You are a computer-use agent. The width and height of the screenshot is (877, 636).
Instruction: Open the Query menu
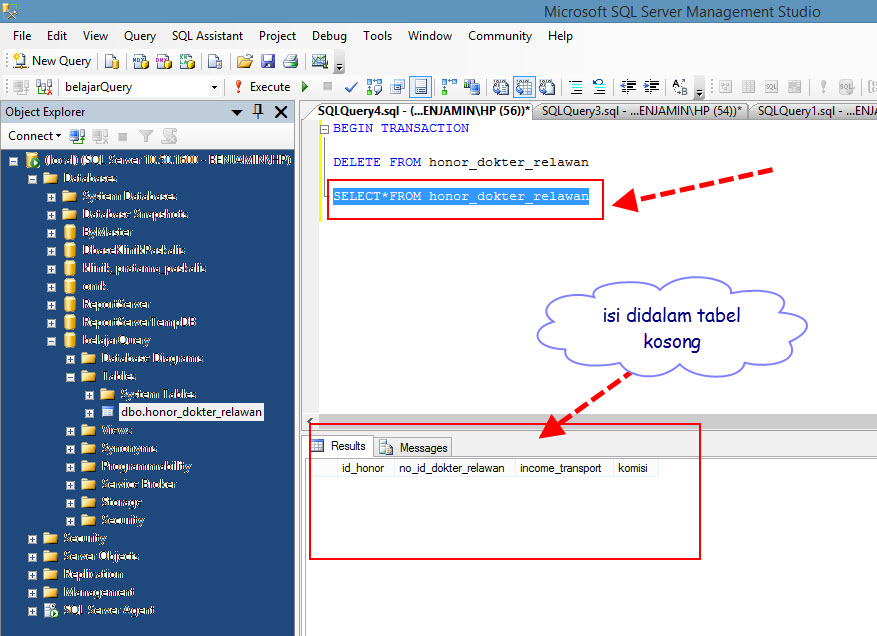pyautogui.click(x=139, y=35)
